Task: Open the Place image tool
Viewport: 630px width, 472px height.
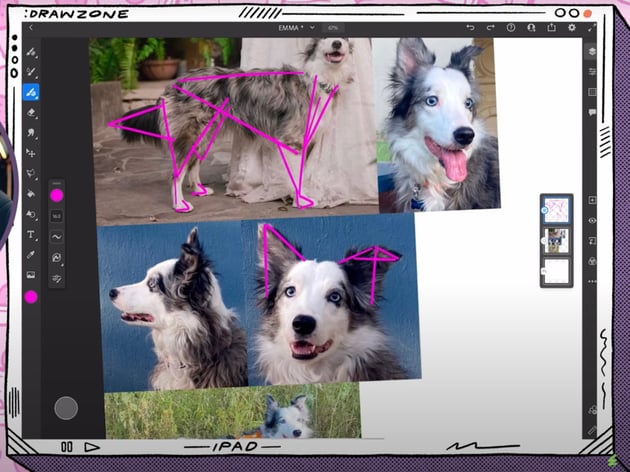Action: (x=31, y=275)
